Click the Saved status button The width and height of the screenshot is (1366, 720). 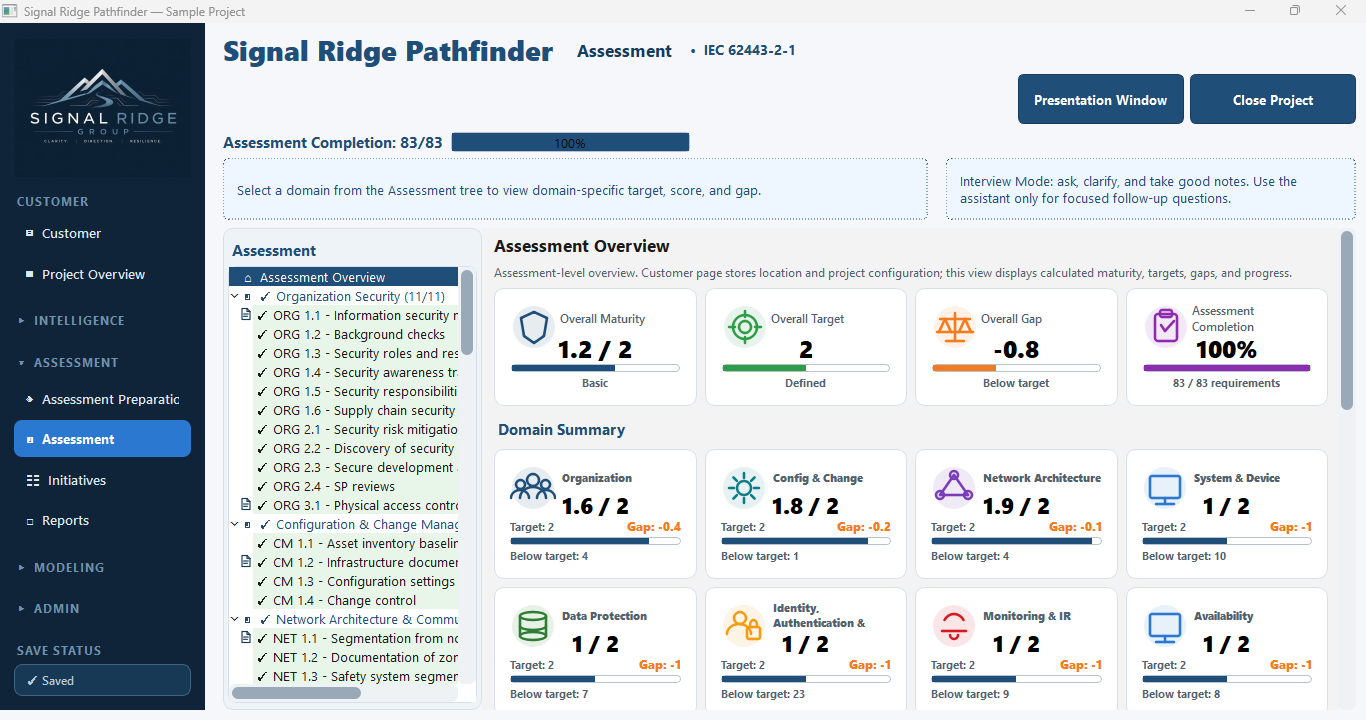coord(102,680)
